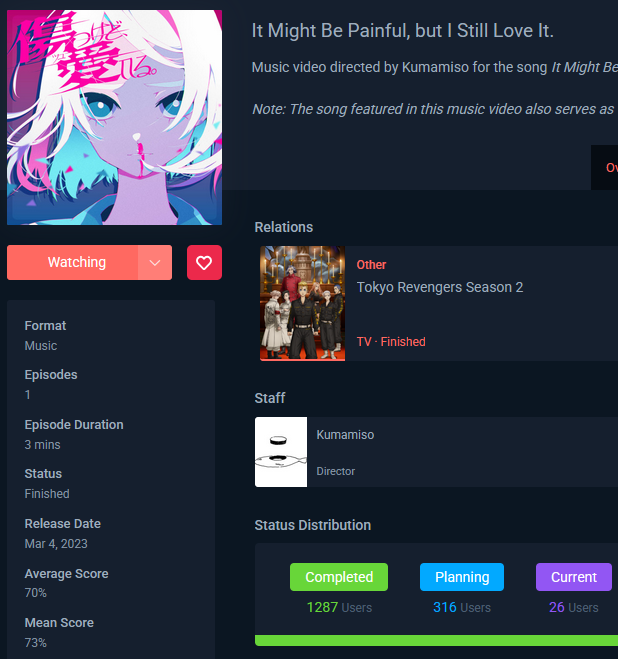Click the page title It Might Be Painful
The height and width of the screenshot is (659, 618).
click(x=403, y=31)
